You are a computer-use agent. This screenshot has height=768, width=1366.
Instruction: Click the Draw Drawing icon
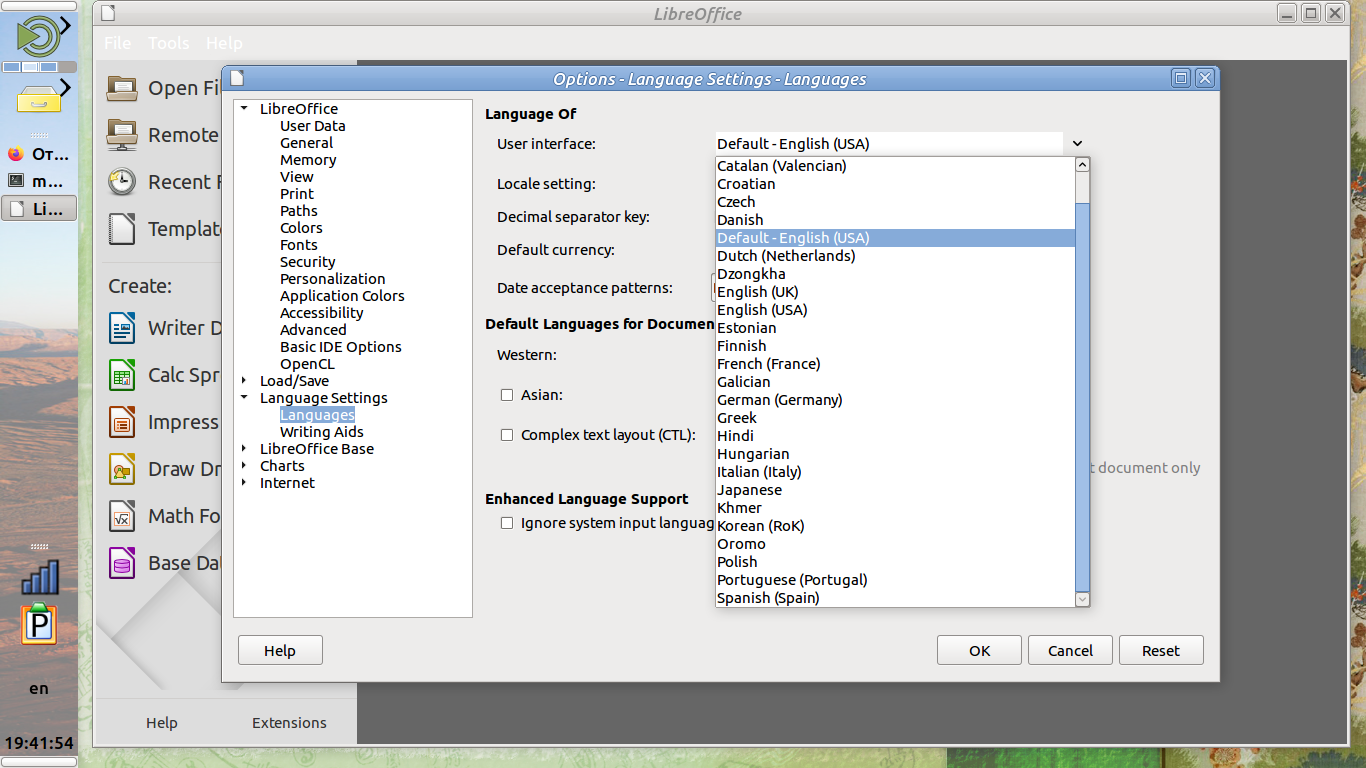coord(122,469)
